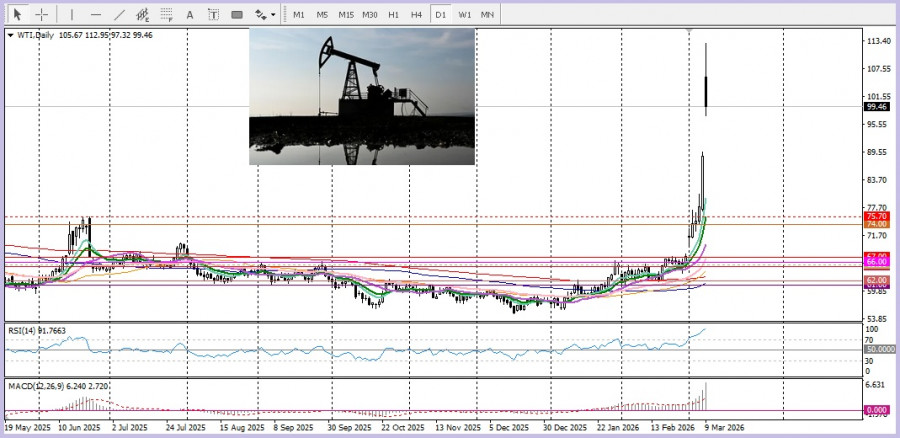This screenshot has width=900, height=438.
Task: Click the MN monthly timeframe button
Action: (x=487, y=15)
